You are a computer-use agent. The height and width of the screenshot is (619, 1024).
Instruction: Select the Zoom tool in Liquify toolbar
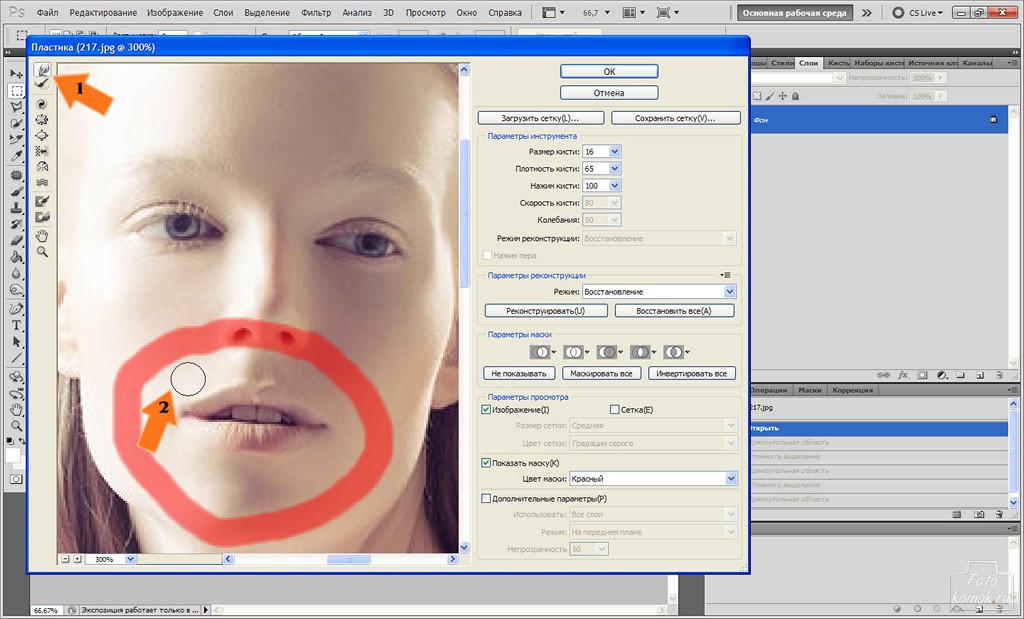[x=42, y=251]
